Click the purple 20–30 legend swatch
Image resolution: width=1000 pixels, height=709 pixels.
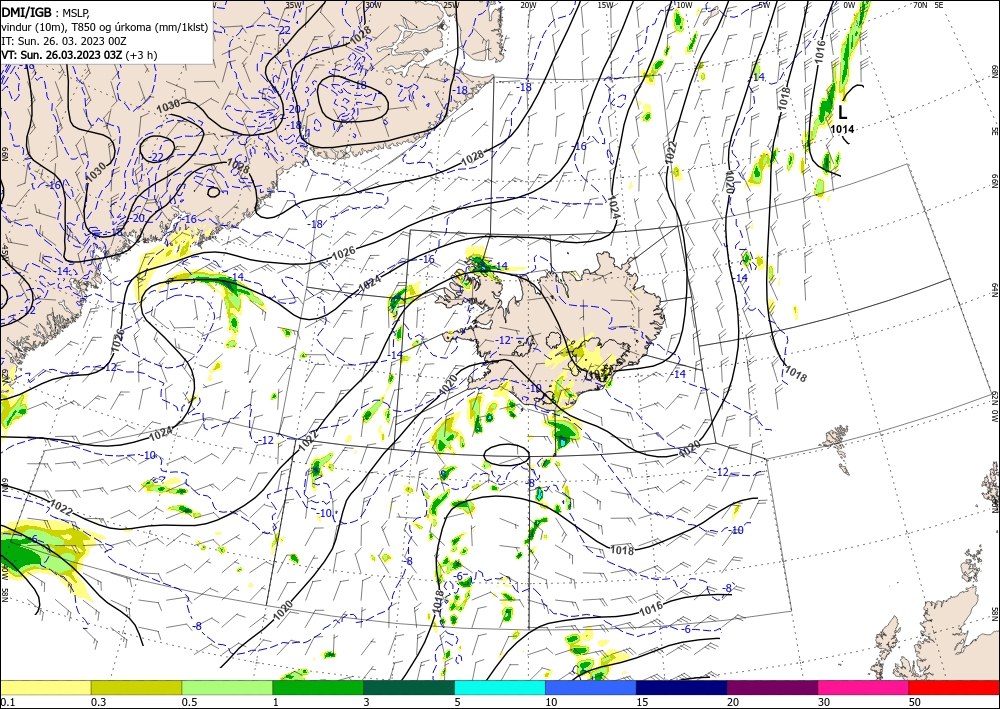772,687
